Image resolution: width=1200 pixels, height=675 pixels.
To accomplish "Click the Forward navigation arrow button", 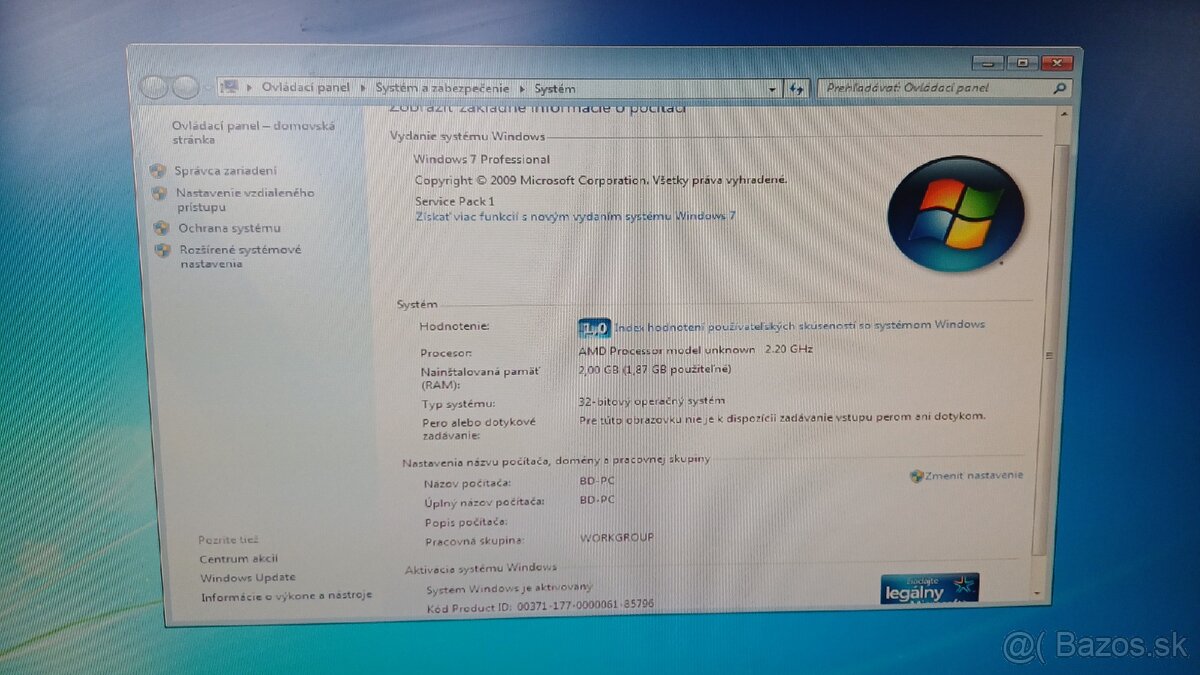I will [184, 87].
